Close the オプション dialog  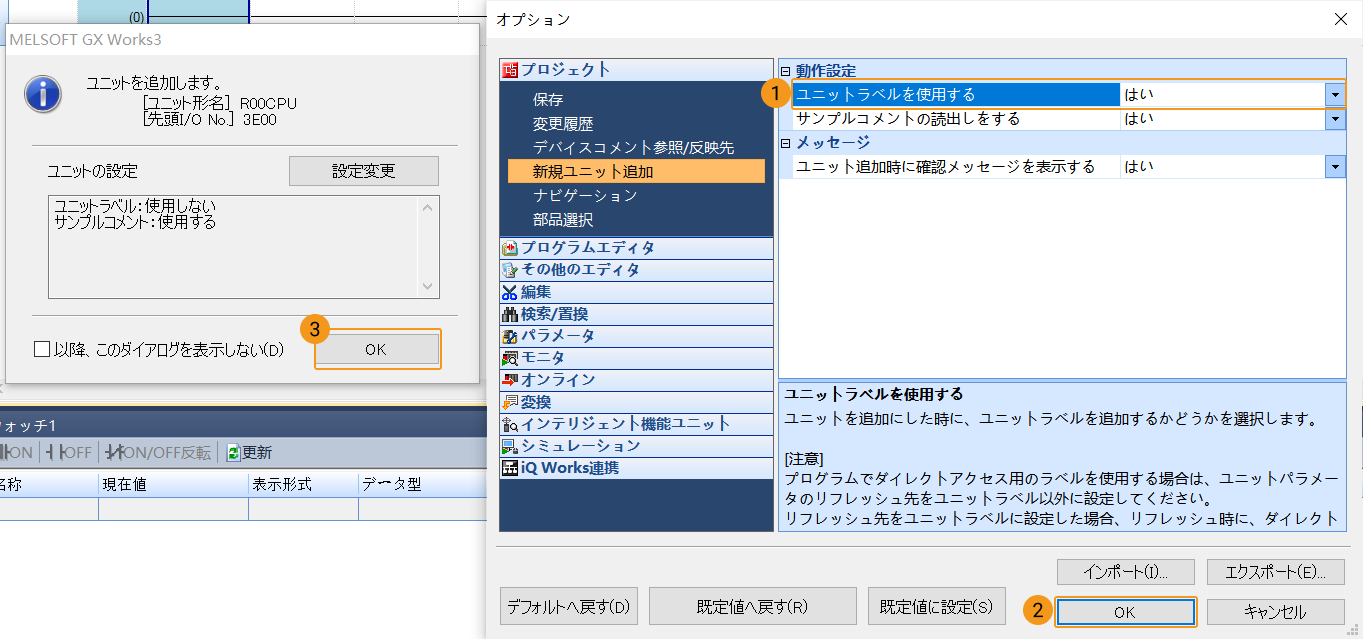click(1340, 19)
